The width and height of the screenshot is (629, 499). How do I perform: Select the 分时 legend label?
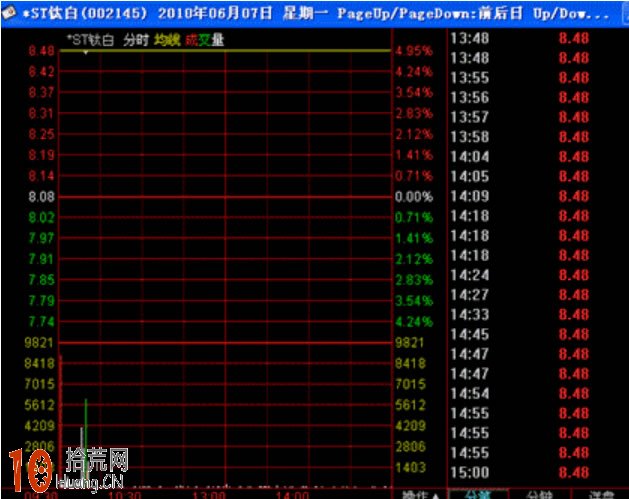tap(136, 40)
